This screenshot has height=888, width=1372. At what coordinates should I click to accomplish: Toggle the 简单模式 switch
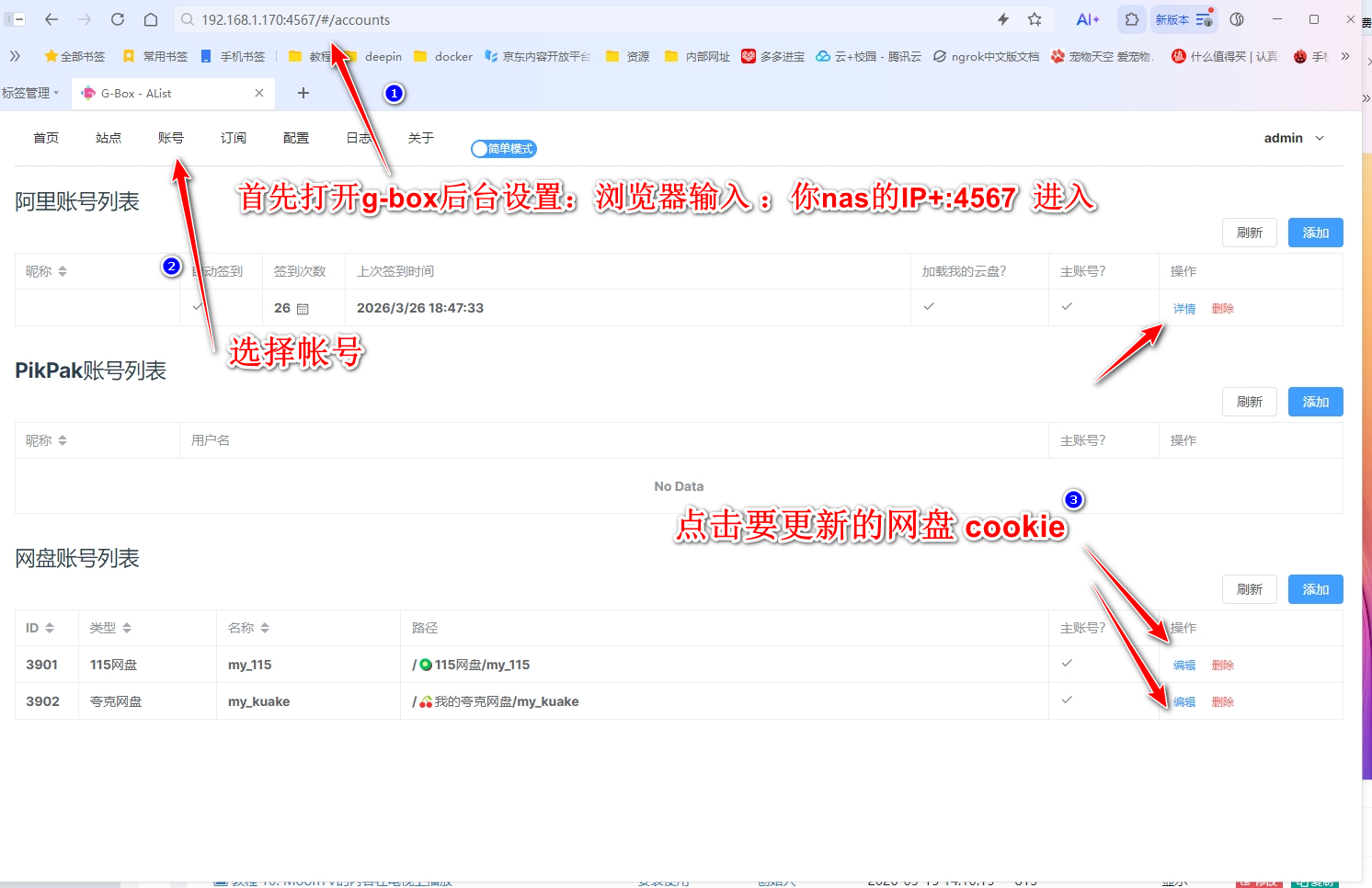pyautogui.click(x=503, y=149)
